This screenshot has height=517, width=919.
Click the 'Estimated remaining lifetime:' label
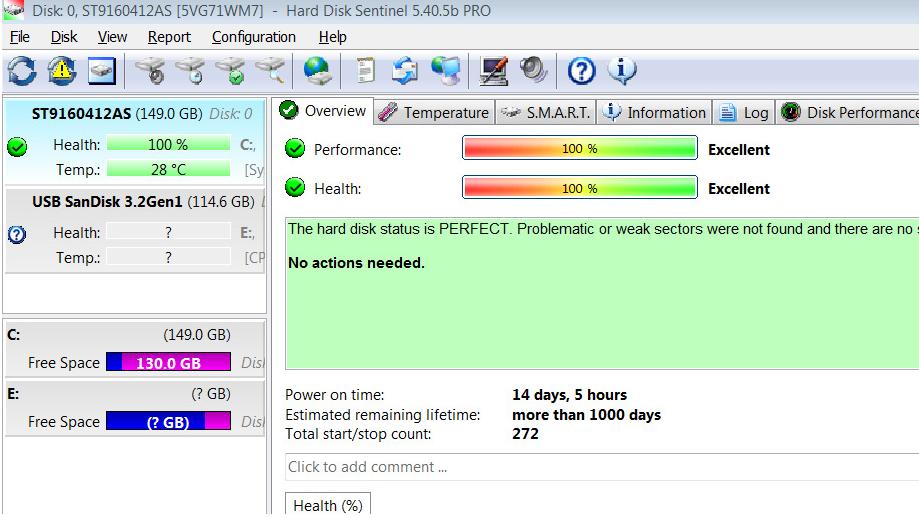[383, 414]
